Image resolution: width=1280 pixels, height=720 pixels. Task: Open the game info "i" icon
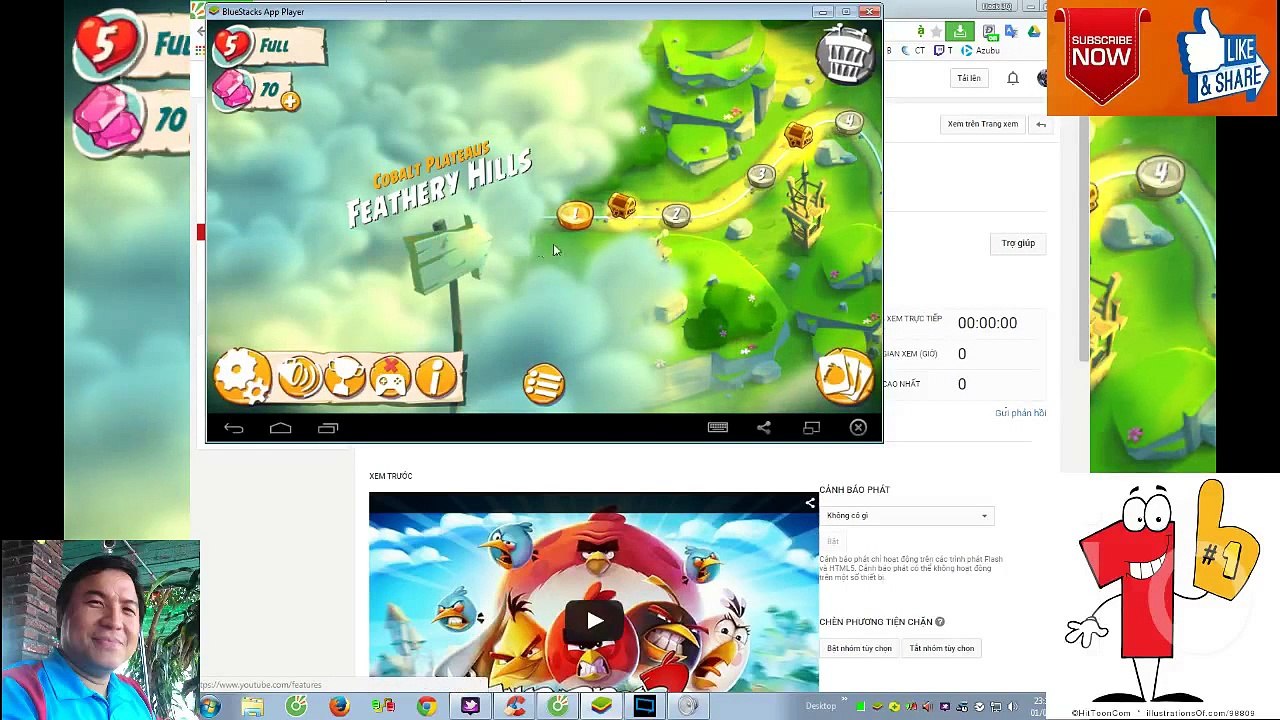[436, 377]
